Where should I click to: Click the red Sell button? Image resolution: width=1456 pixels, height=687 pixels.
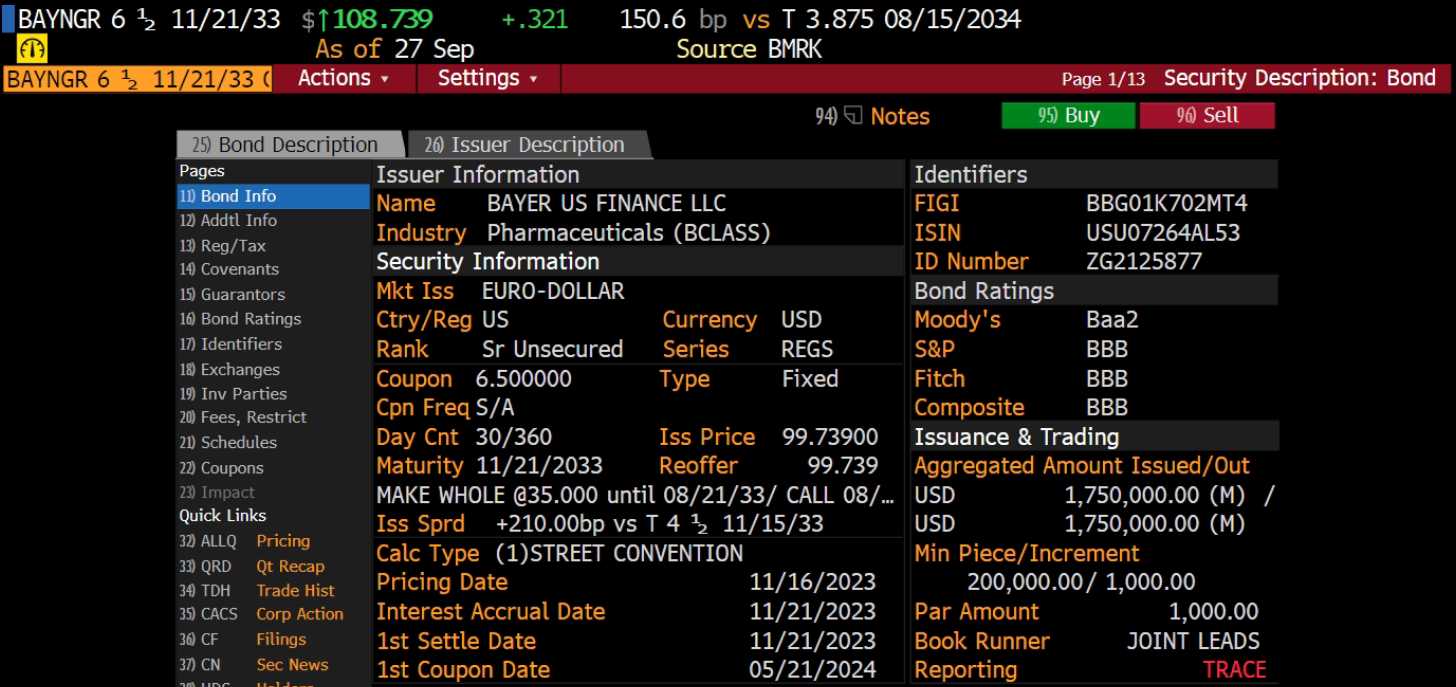(x=1207, y=116)
